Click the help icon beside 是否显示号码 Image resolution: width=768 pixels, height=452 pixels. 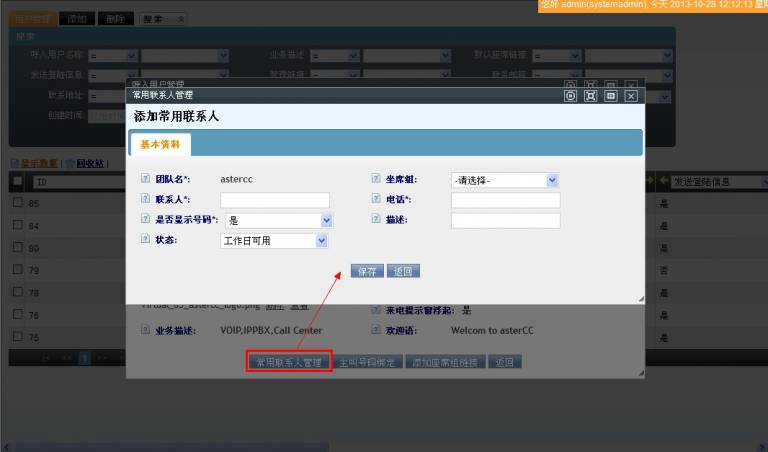[x=146, y=220]
